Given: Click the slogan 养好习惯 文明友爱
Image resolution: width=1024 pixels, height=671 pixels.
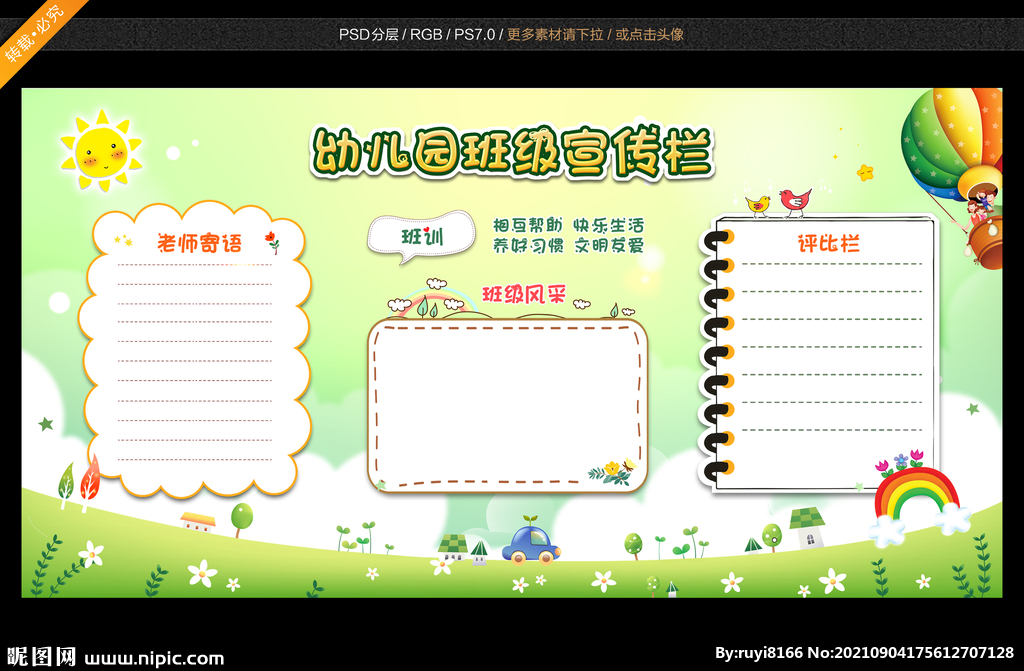Looking at the screenshot, I should [x=568, y=246].
